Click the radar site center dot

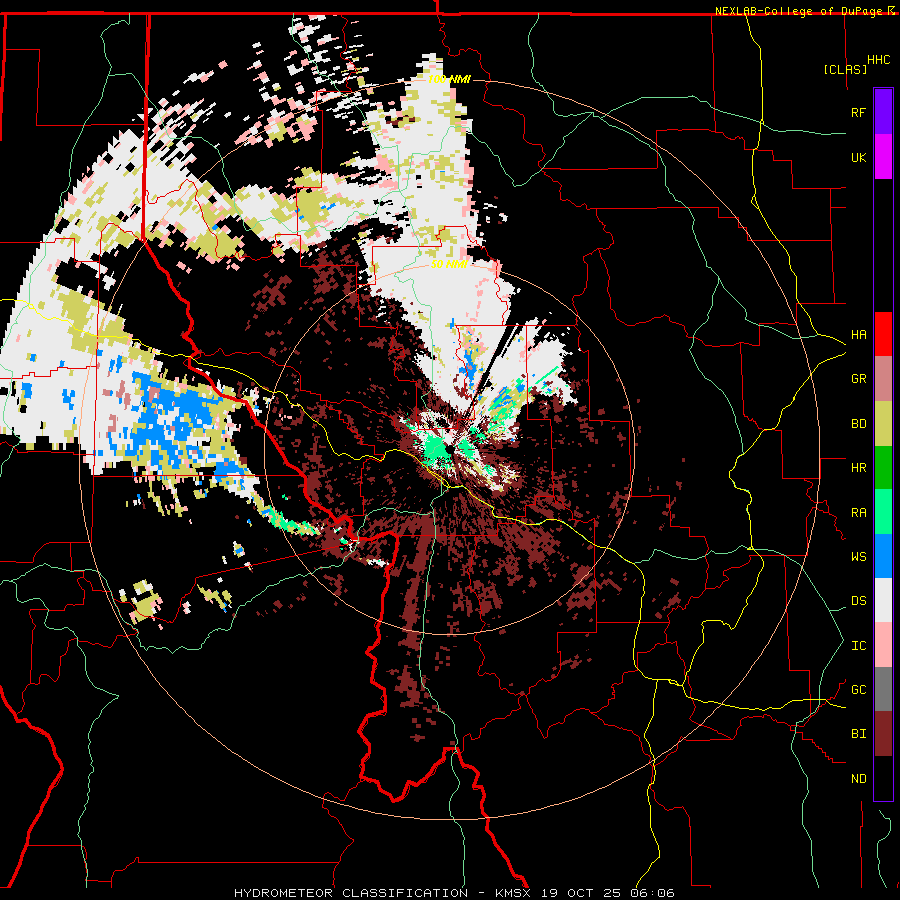pyautogui.click(x=449, y=449)
